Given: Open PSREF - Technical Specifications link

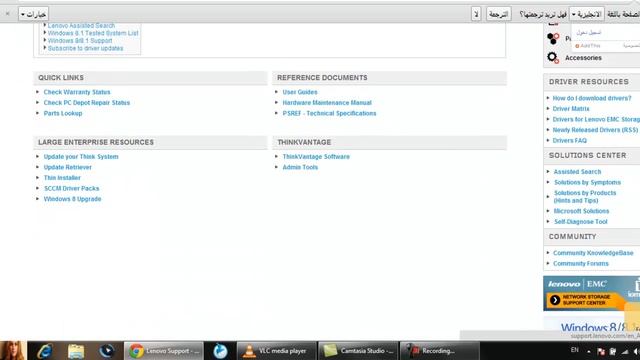Looking at the screenshot, I should point(329,113).
